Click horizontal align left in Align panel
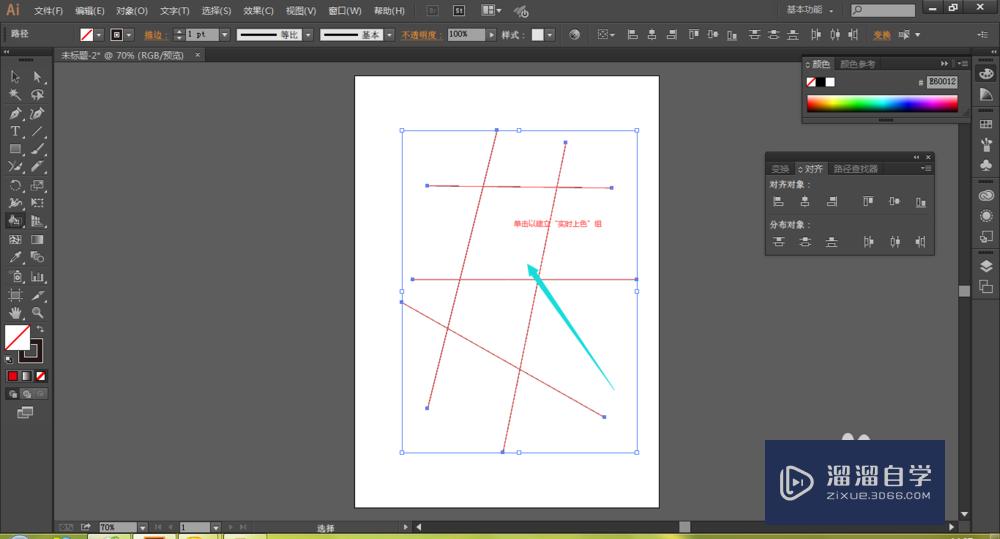1000x539 pixels. 778,202
